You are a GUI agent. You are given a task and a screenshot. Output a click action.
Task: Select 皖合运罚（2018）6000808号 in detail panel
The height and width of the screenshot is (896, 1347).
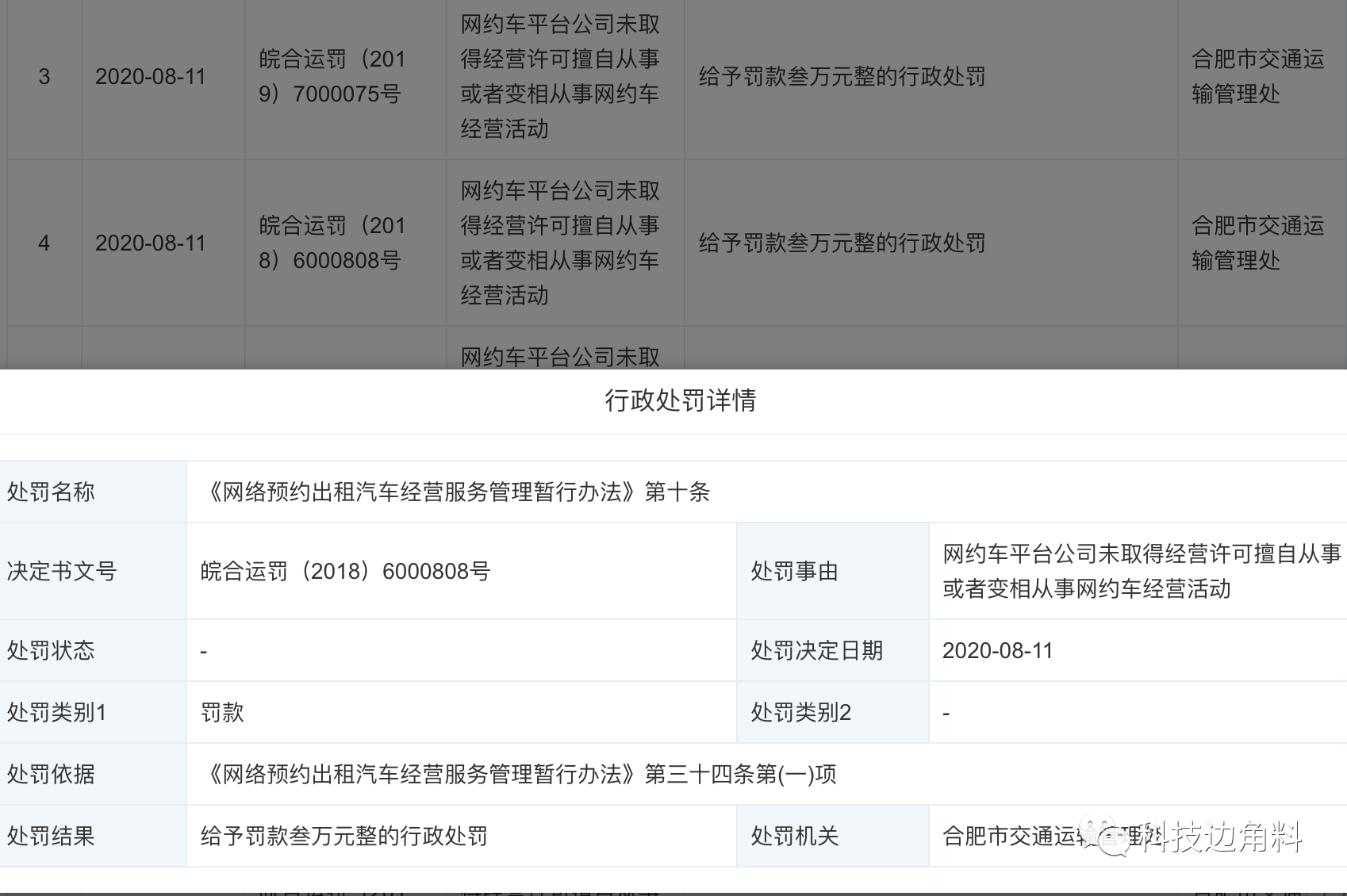pyautogui.click(x=346, y=572)
